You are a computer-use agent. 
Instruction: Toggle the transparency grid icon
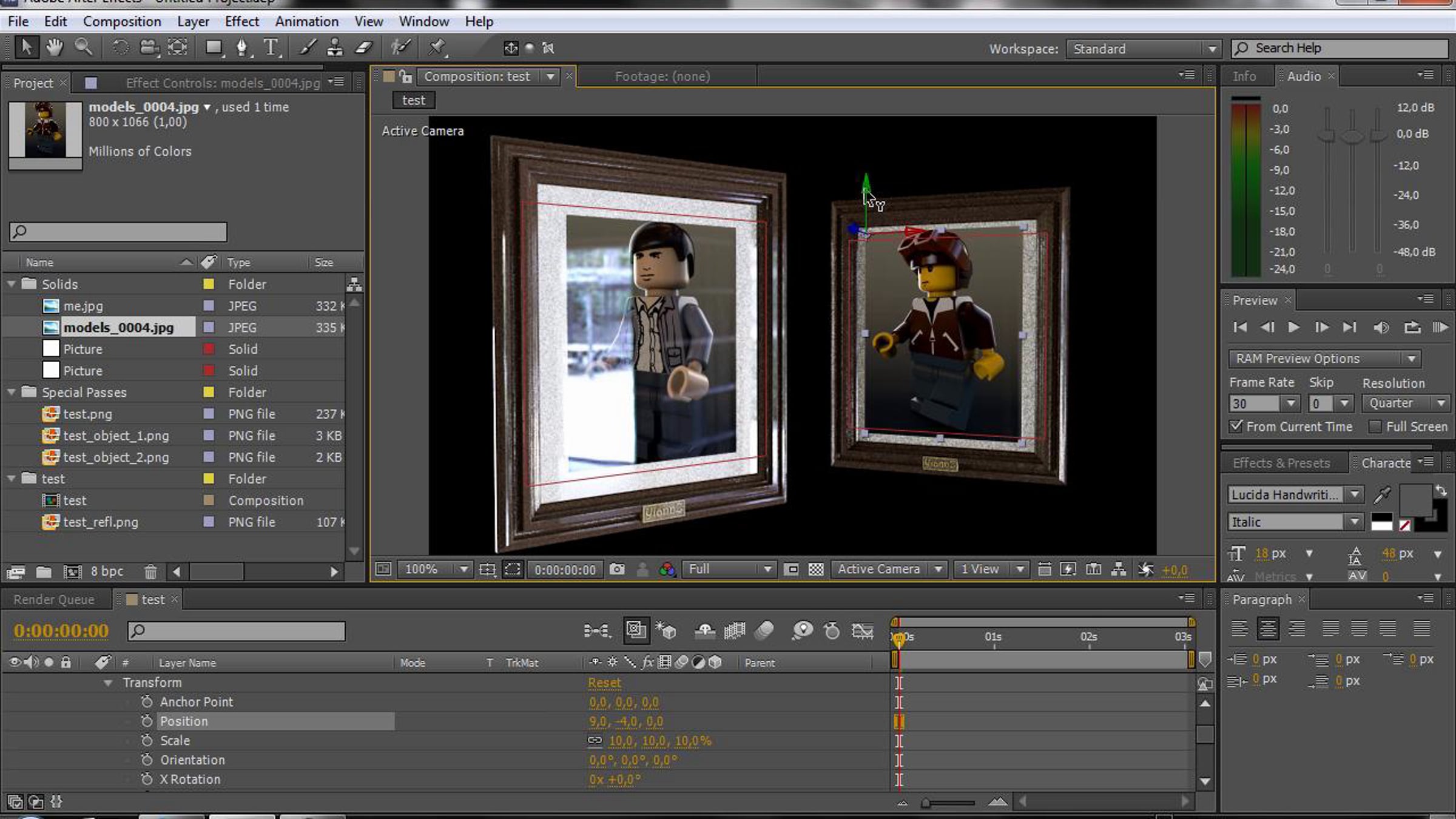(816, 569)
